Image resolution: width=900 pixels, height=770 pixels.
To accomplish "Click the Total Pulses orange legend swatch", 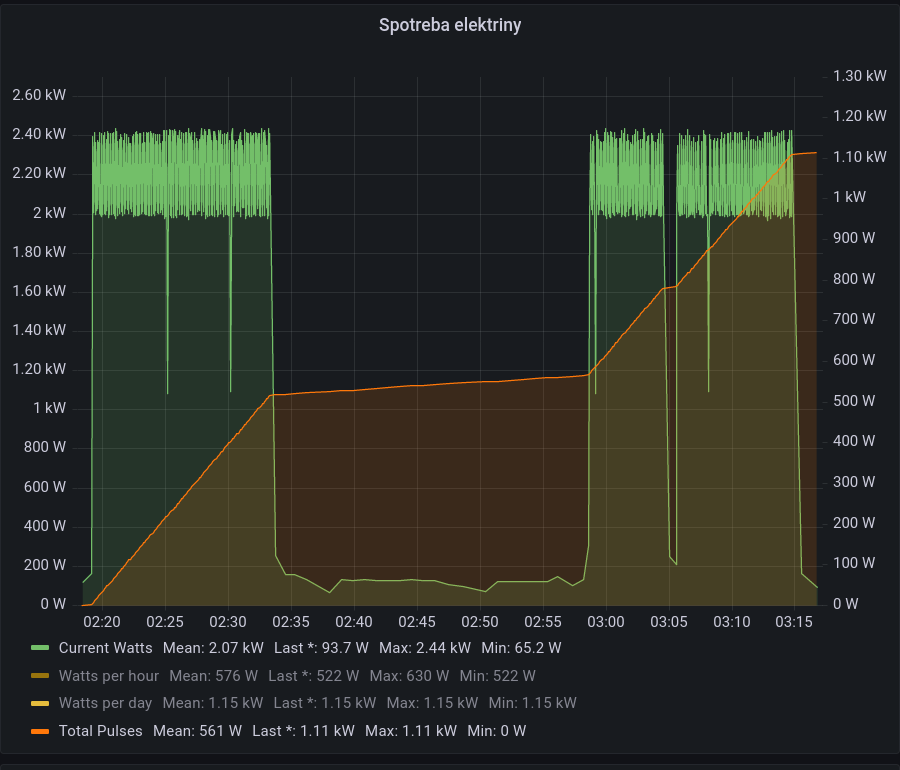I will tap(40, 731).
